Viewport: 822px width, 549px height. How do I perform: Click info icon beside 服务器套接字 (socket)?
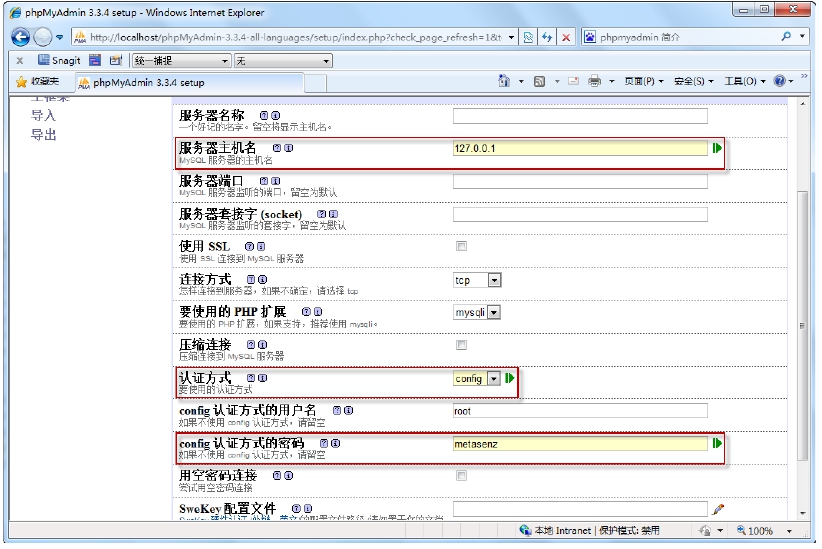pyautogui.click(x=333, y=214)
